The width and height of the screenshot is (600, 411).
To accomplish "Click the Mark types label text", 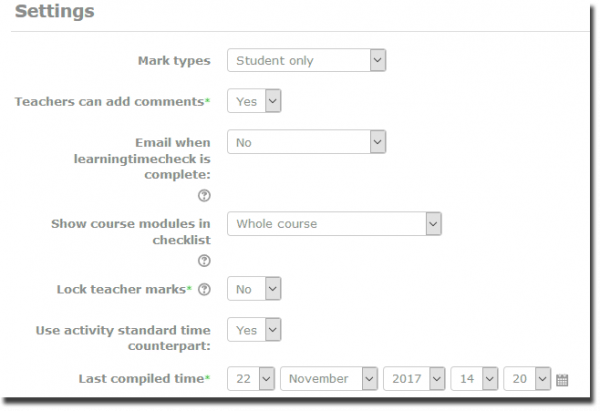I will click(x=173, y=61).
